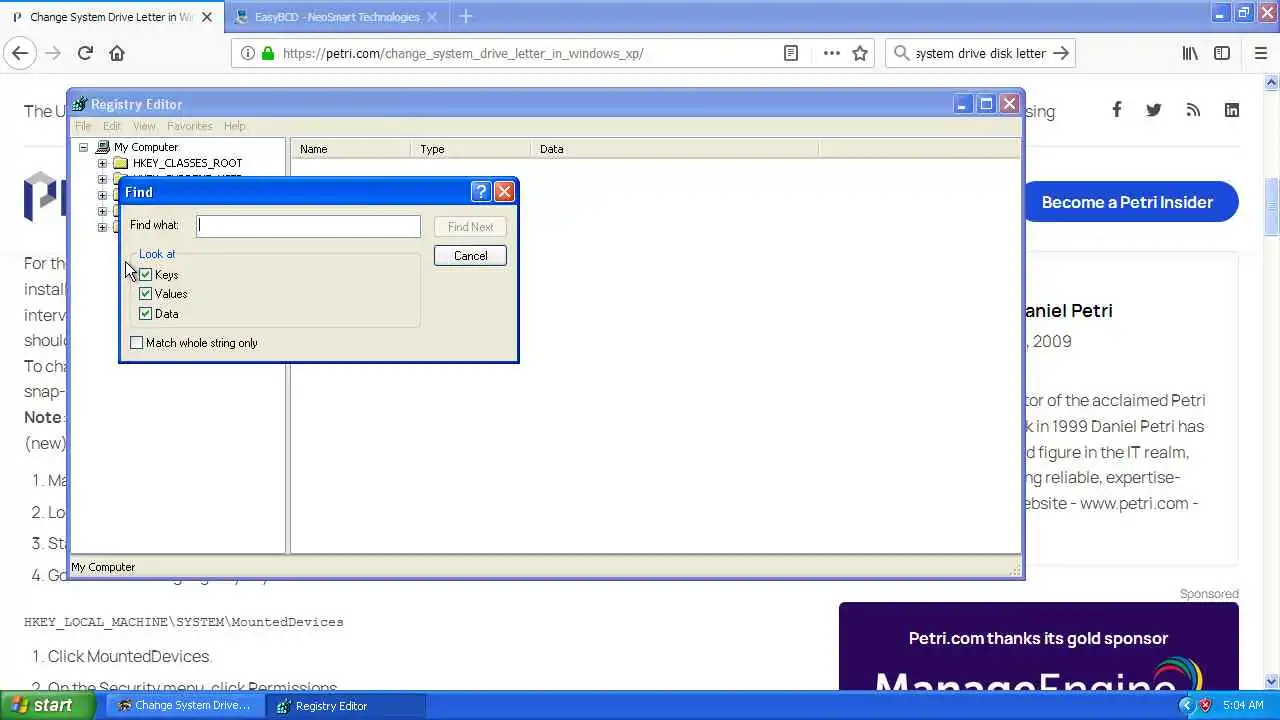The image size is (1280, 720).
Task: Open Firefox hamburger menu
Action: coord(1260,53)
